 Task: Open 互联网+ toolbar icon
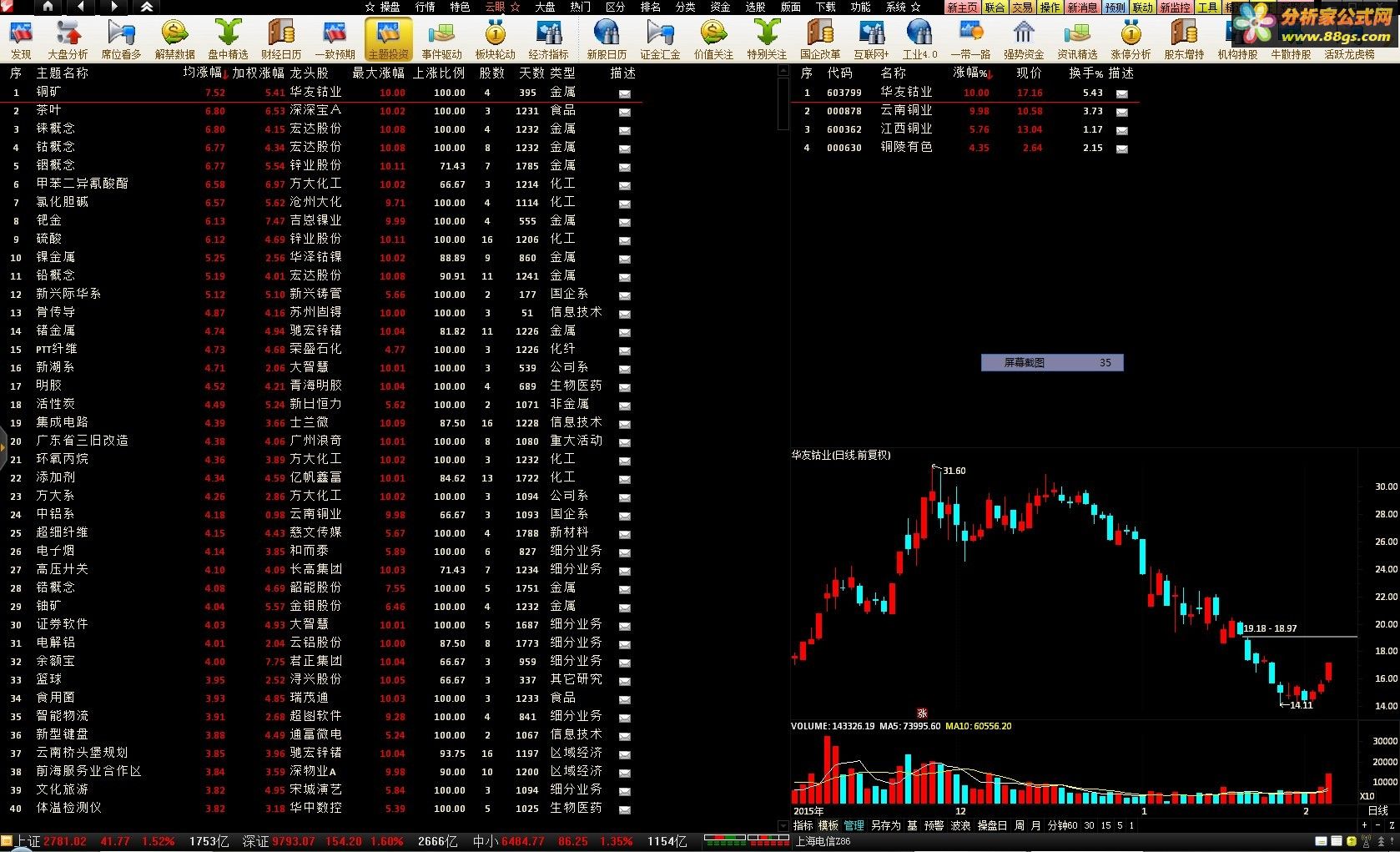click(x=871, y=40)
